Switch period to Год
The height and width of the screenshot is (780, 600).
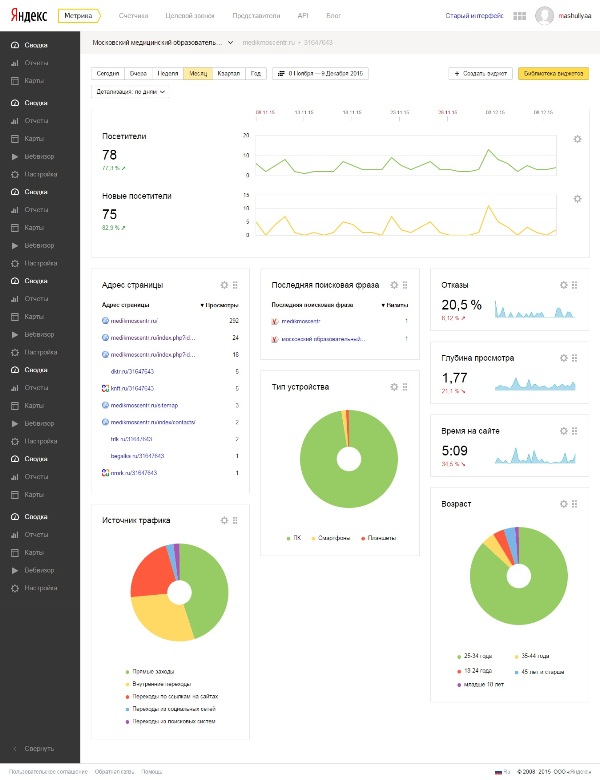[x=256, y=73]
